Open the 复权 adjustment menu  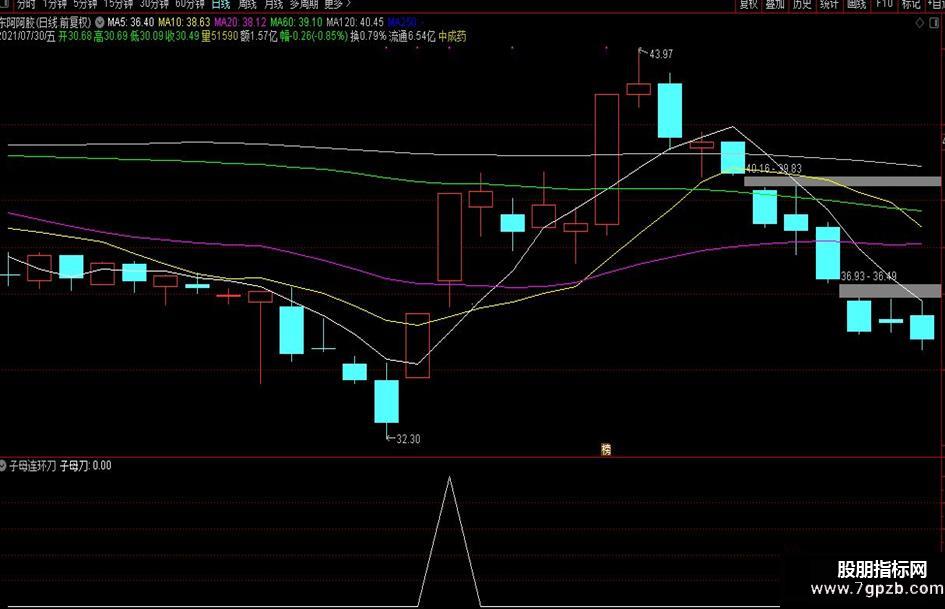[749, 4]
